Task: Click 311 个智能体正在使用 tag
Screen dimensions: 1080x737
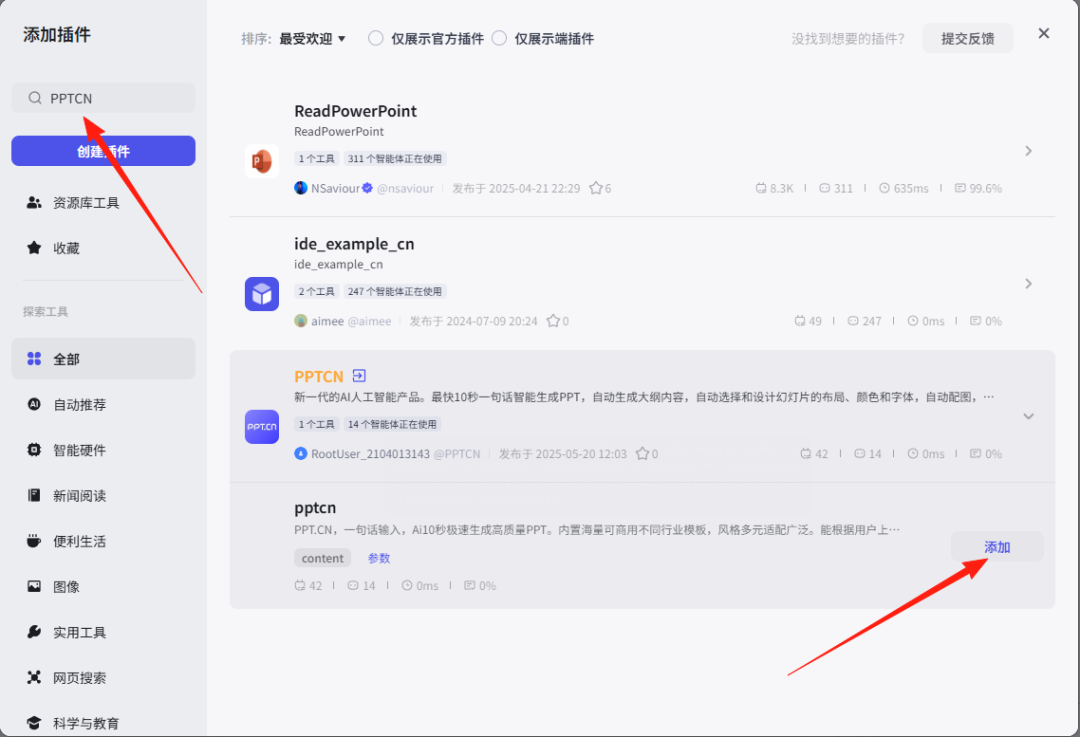Action: [395, 158]
